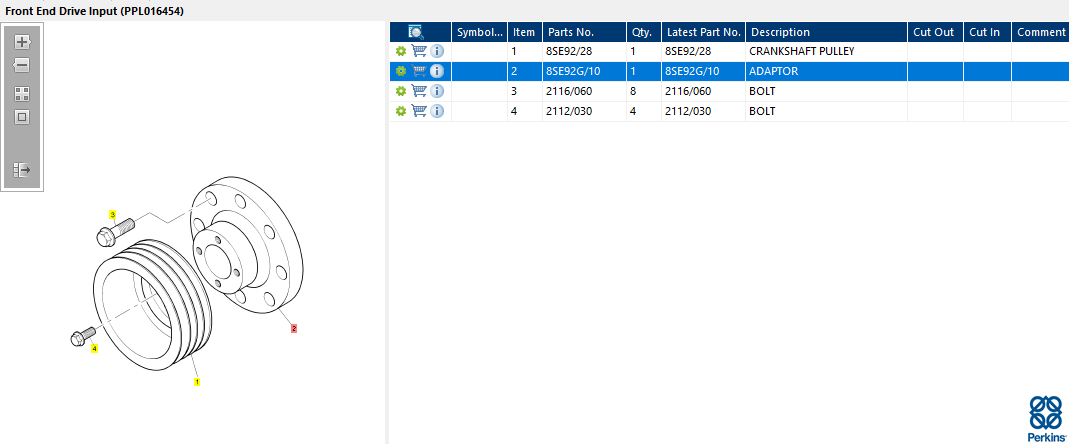Click the search icon in table header

point(416,32)
